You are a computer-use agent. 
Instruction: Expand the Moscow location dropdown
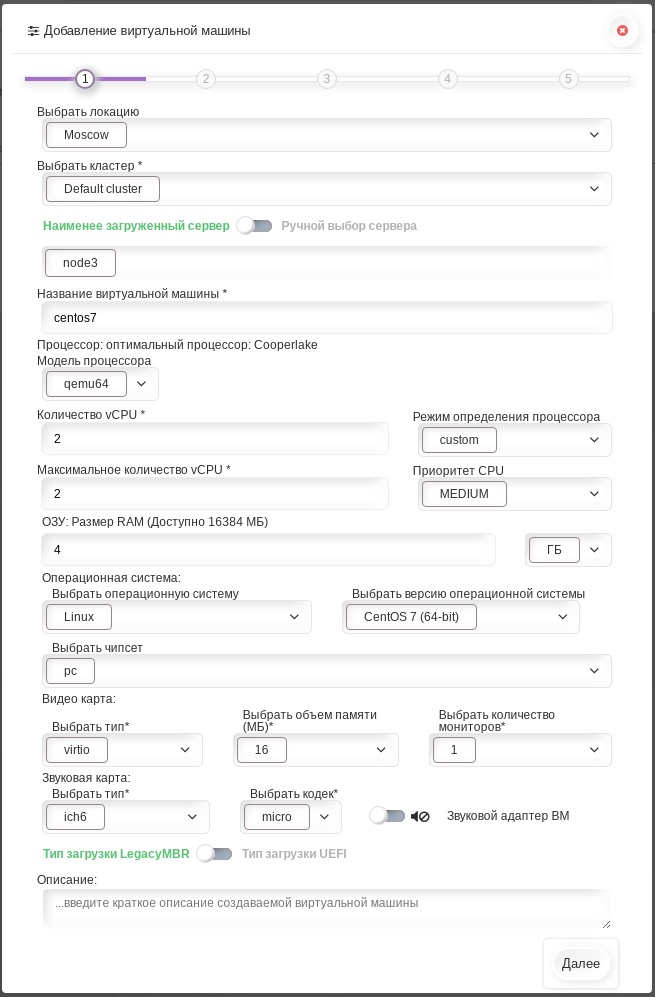pos(328,135)
